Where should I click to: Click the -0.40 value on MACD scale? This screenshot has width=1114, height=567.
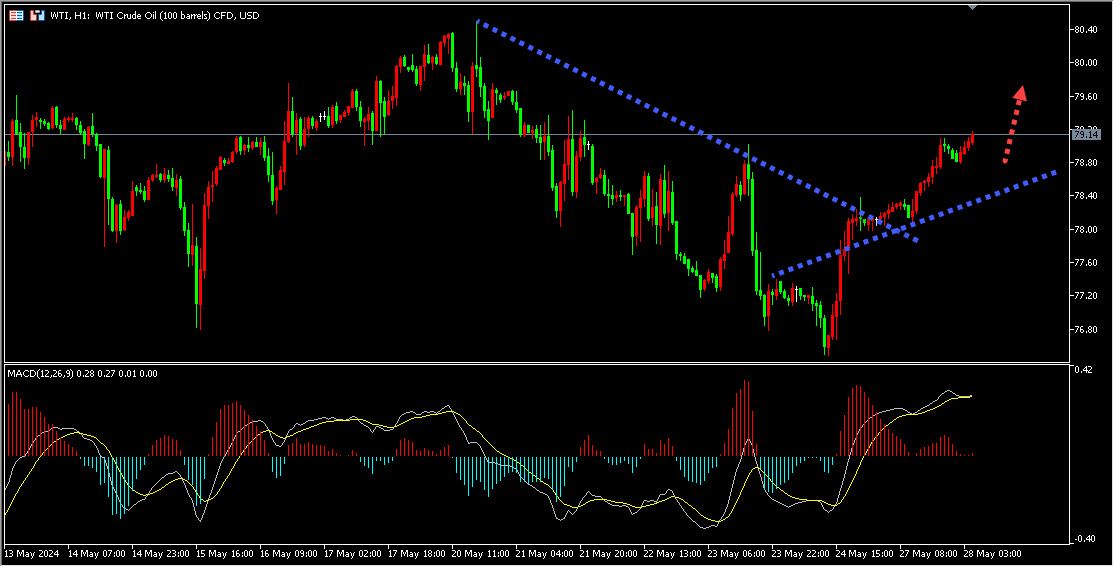[1082, 539]
